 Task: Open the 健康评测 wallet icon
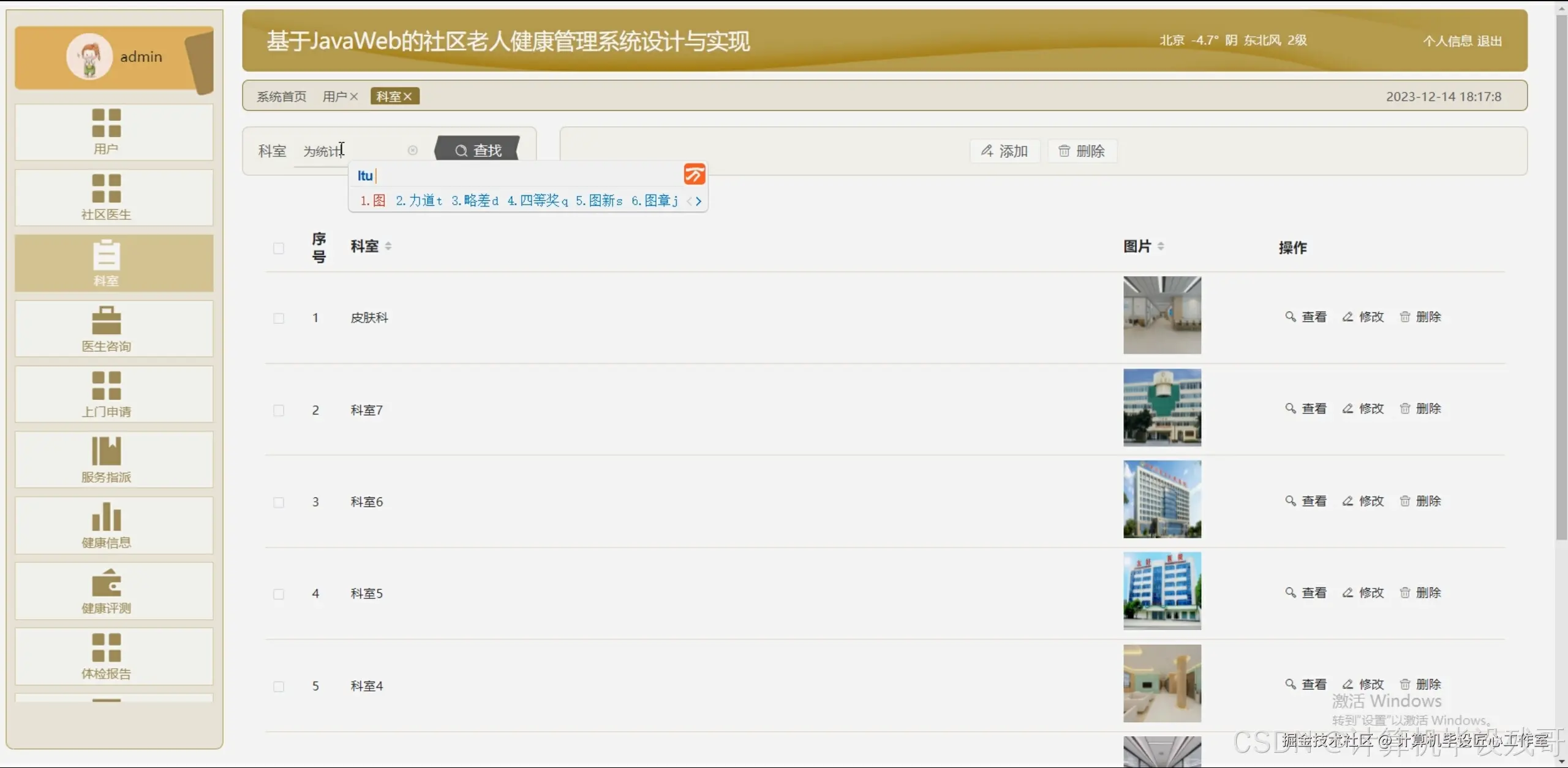point(106,582)
